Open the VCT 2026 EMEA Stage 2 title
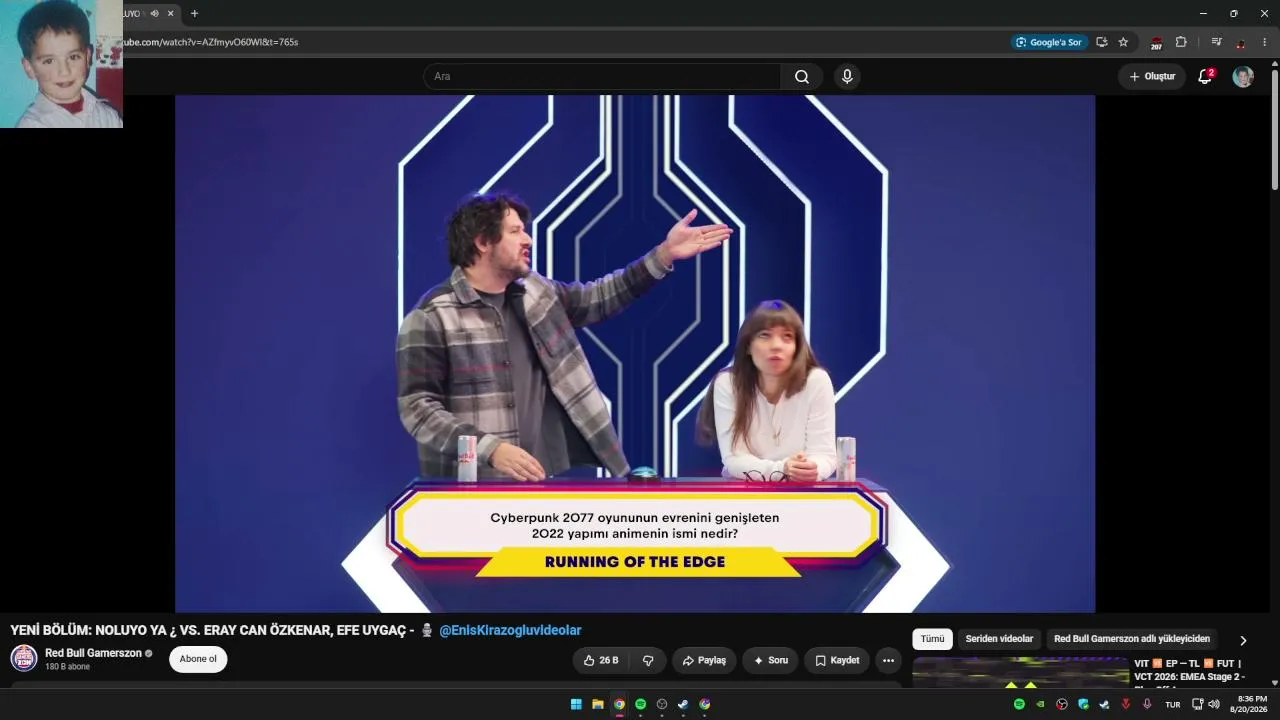 pos(1189,670)
